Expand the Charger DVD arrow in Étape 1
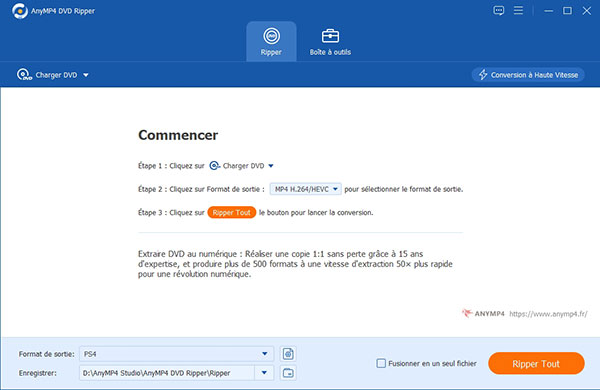The image size is (600, 390). 271,166
